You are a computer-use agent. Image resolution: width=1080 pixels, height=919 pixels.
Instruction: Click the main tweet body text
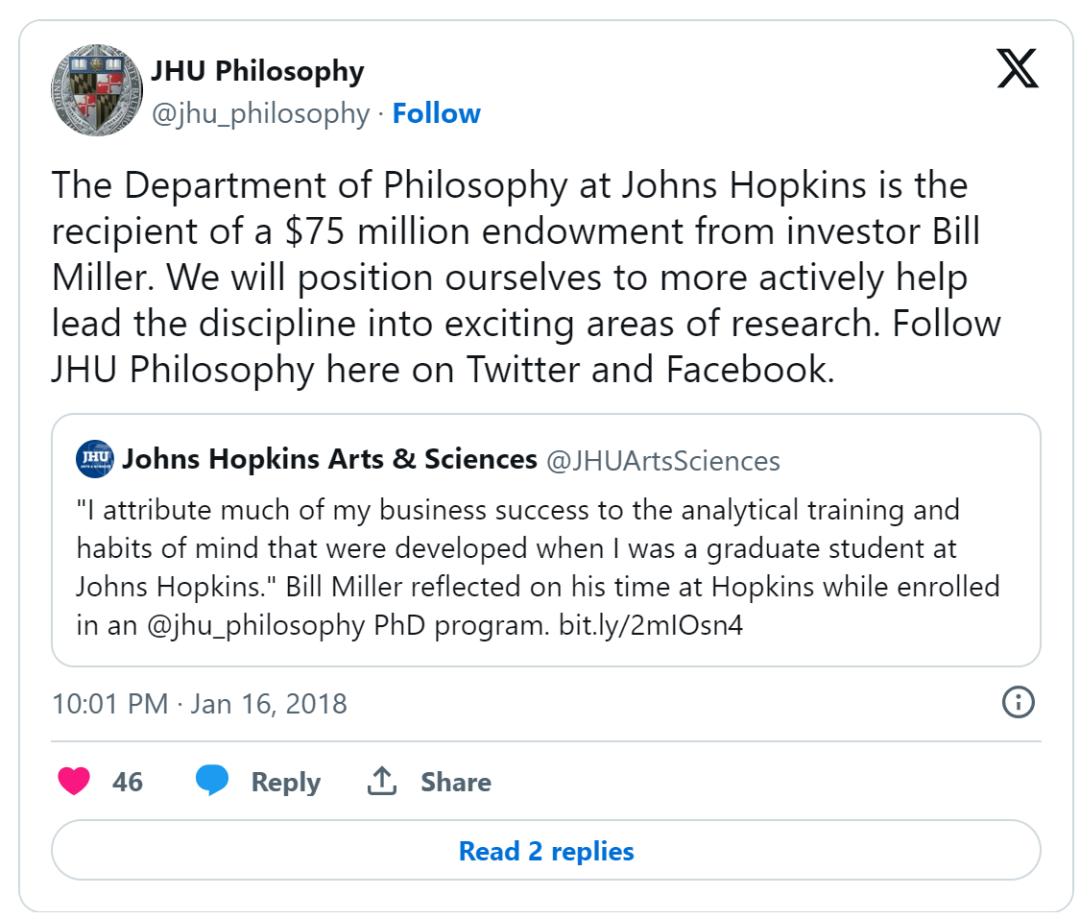point(510,277)
